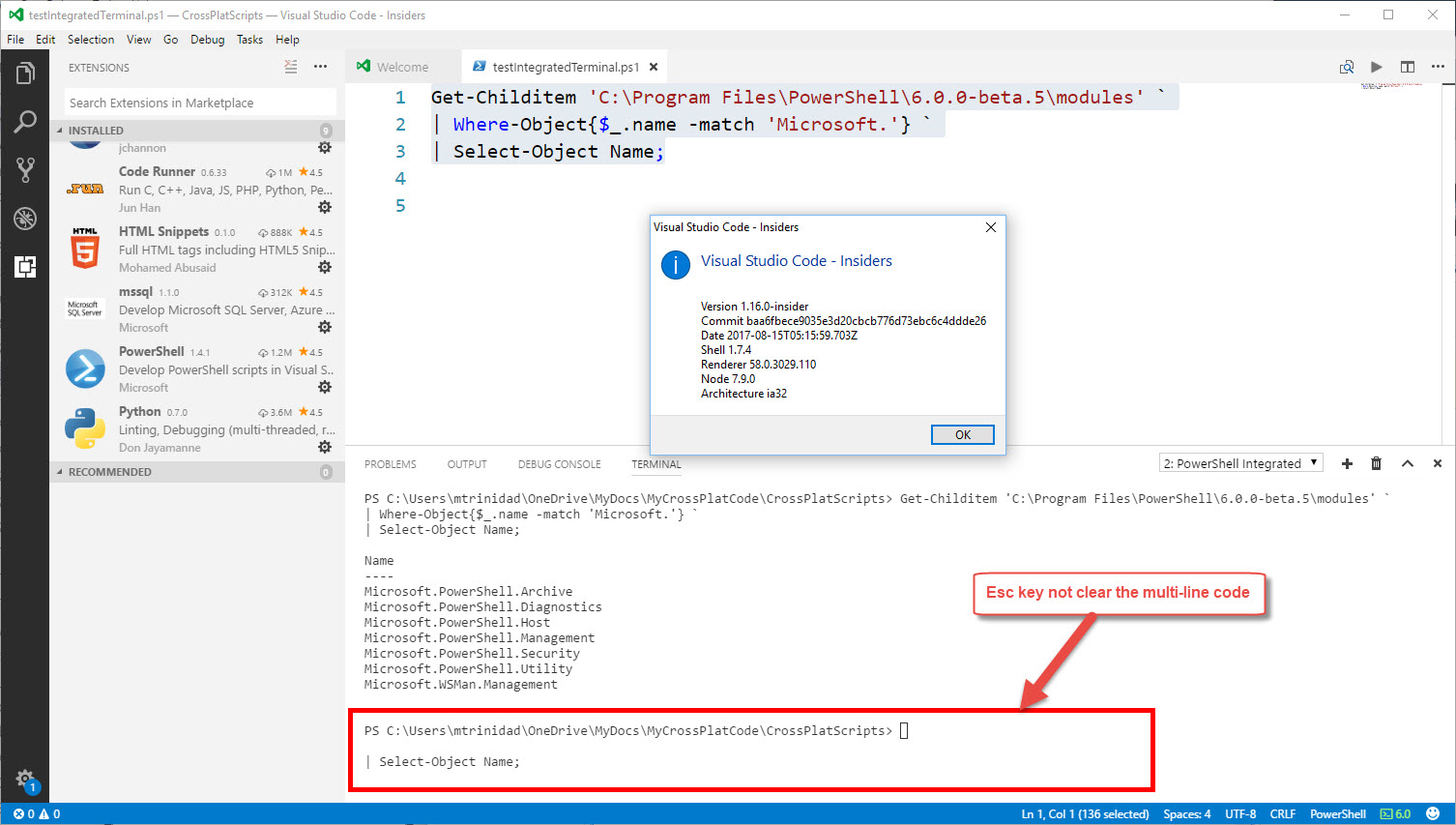
Task: Add a new terminal with the plus icon
Action: [x=1347, y=463]
